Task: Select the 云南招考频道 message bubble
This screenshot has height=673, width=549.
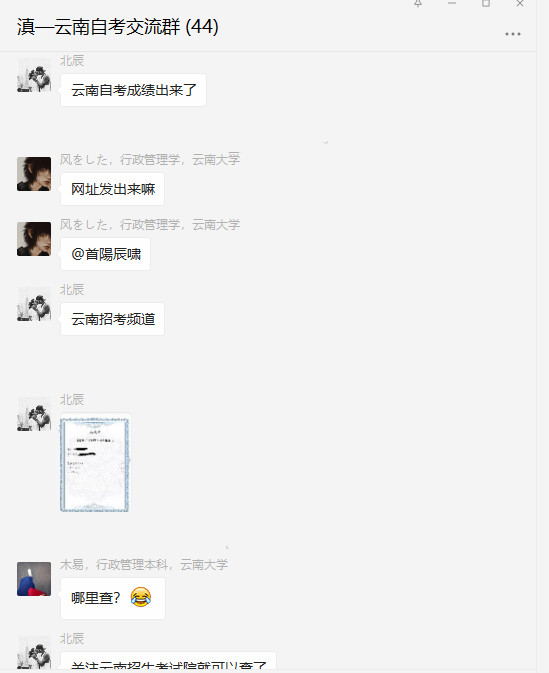Action: [112, 319]
